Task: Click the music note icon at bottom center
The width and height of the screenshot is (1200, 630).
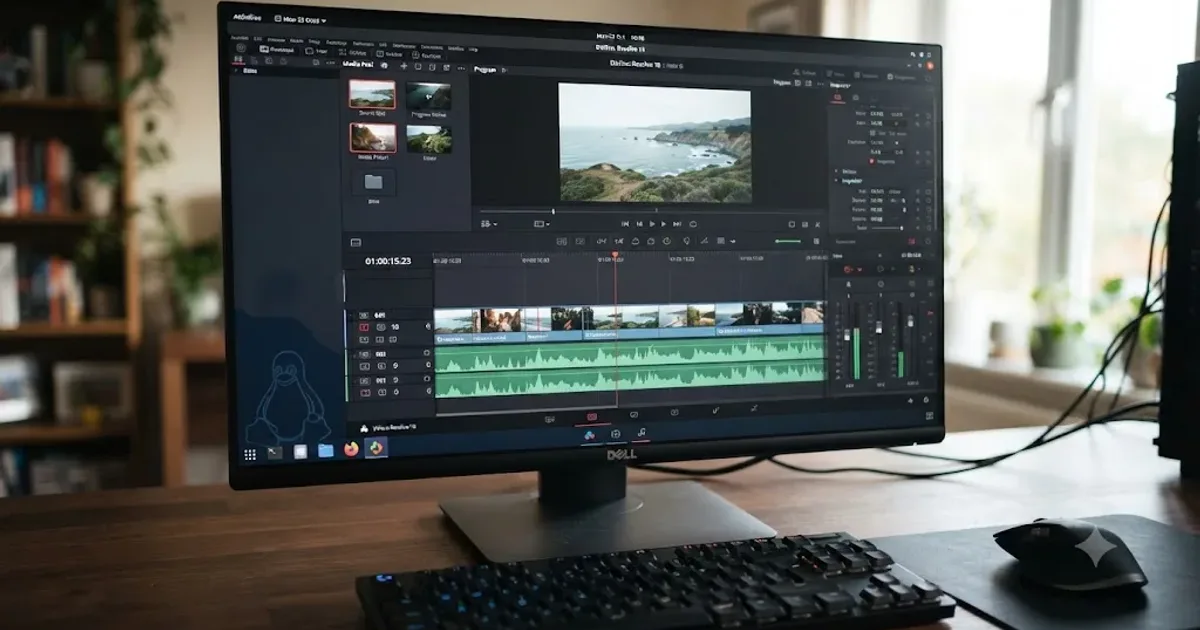Action: point(642,432)
